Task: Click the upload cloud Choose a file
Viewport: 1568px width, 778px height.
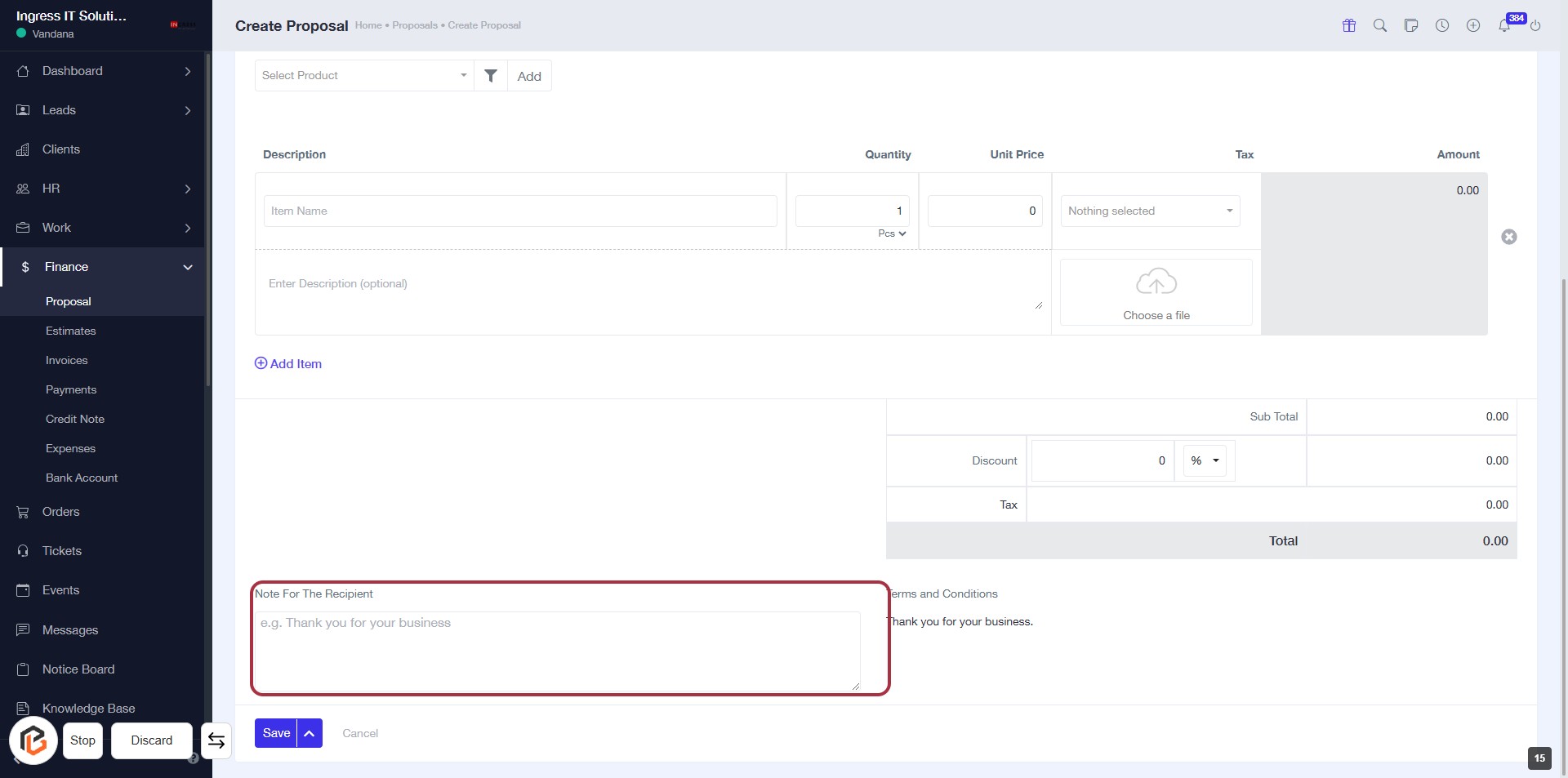Action: click(x=1156, y=292)
